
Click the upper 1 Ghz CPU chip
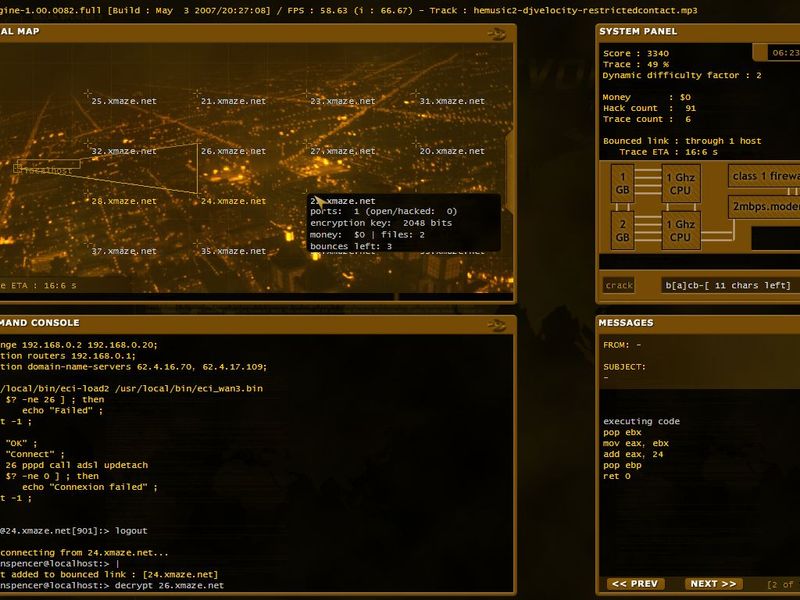pos(681,184)
